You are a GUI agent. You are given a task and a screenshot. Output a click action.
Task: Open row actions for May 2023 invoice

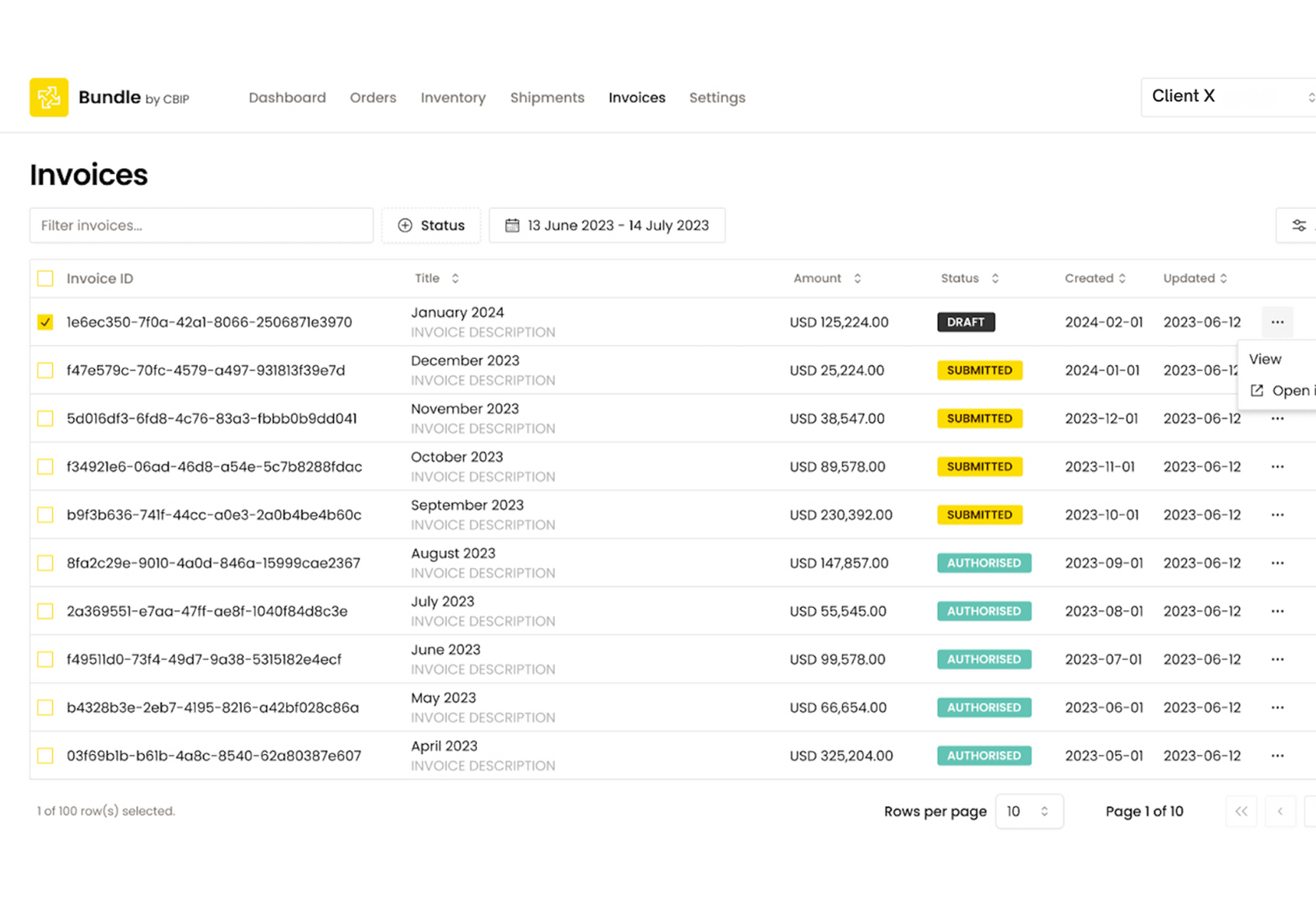coord(1277,707)
